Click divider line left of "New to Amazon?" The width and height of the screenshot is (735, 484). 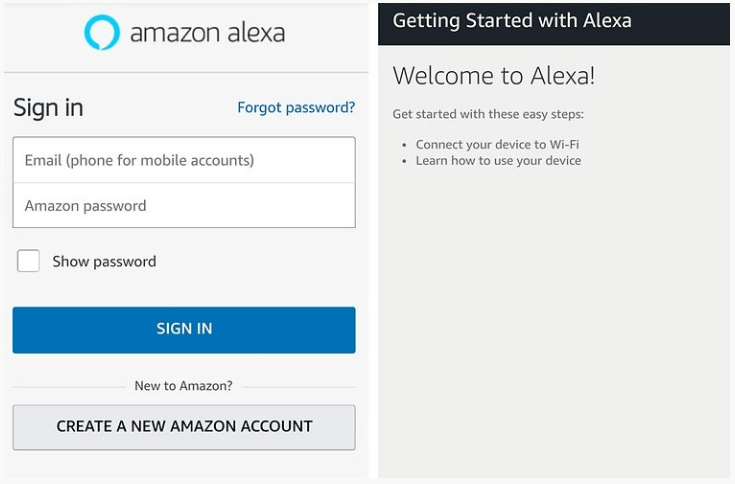pyautogui.click(x=70, y=387)
